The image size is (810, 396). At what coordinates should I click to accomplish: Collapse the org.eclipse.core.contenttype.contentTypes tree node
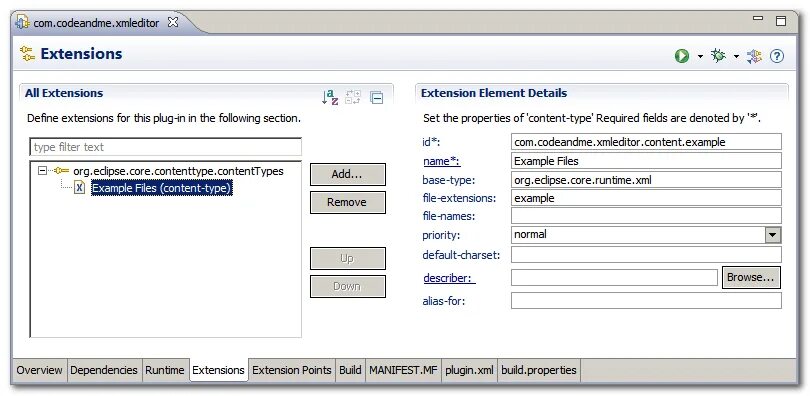pyautogui.click(x=43, y=171)
